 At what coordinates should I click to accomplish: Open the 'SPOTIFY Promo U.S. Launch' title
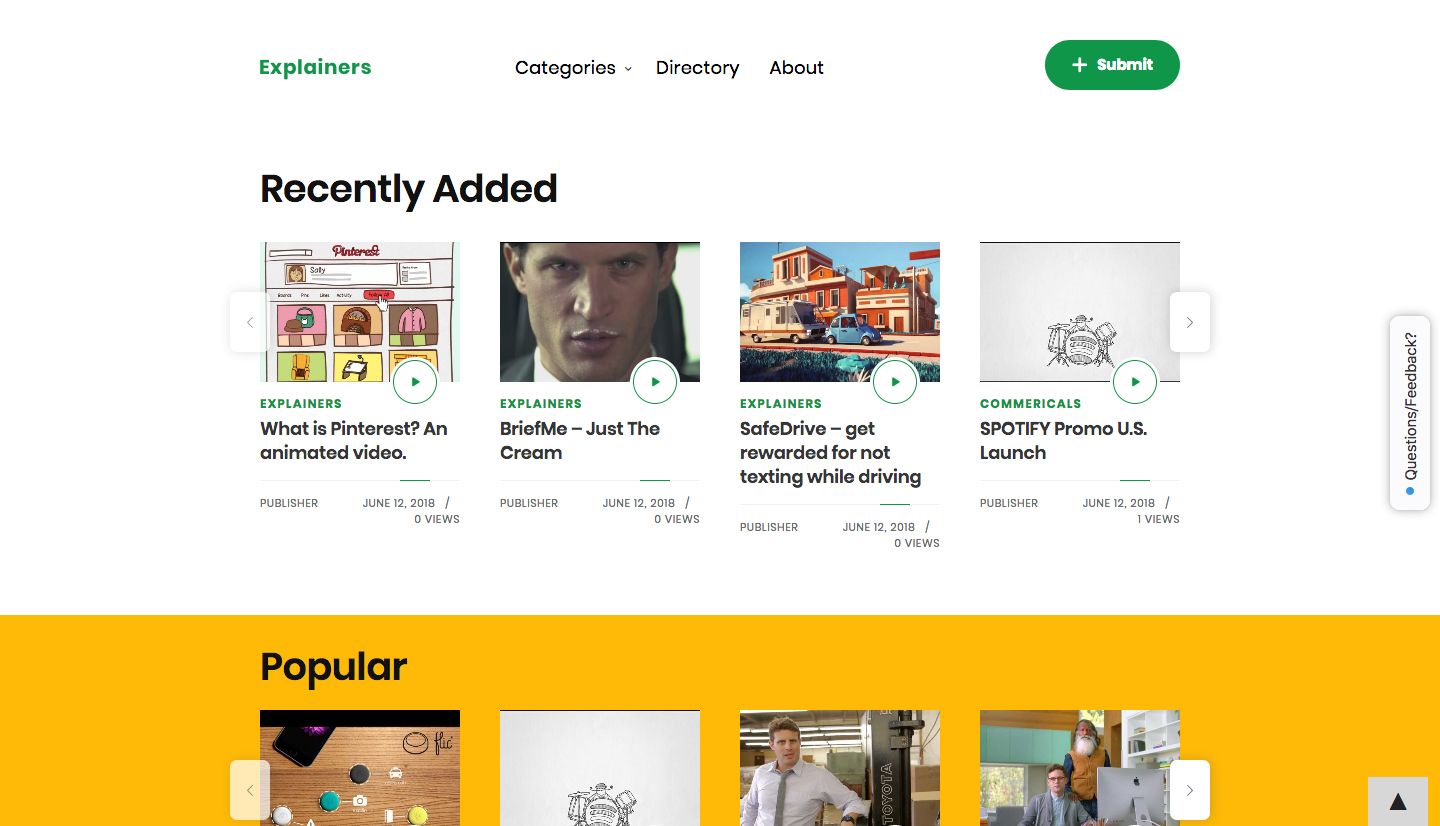click(x=1063, y=440)
